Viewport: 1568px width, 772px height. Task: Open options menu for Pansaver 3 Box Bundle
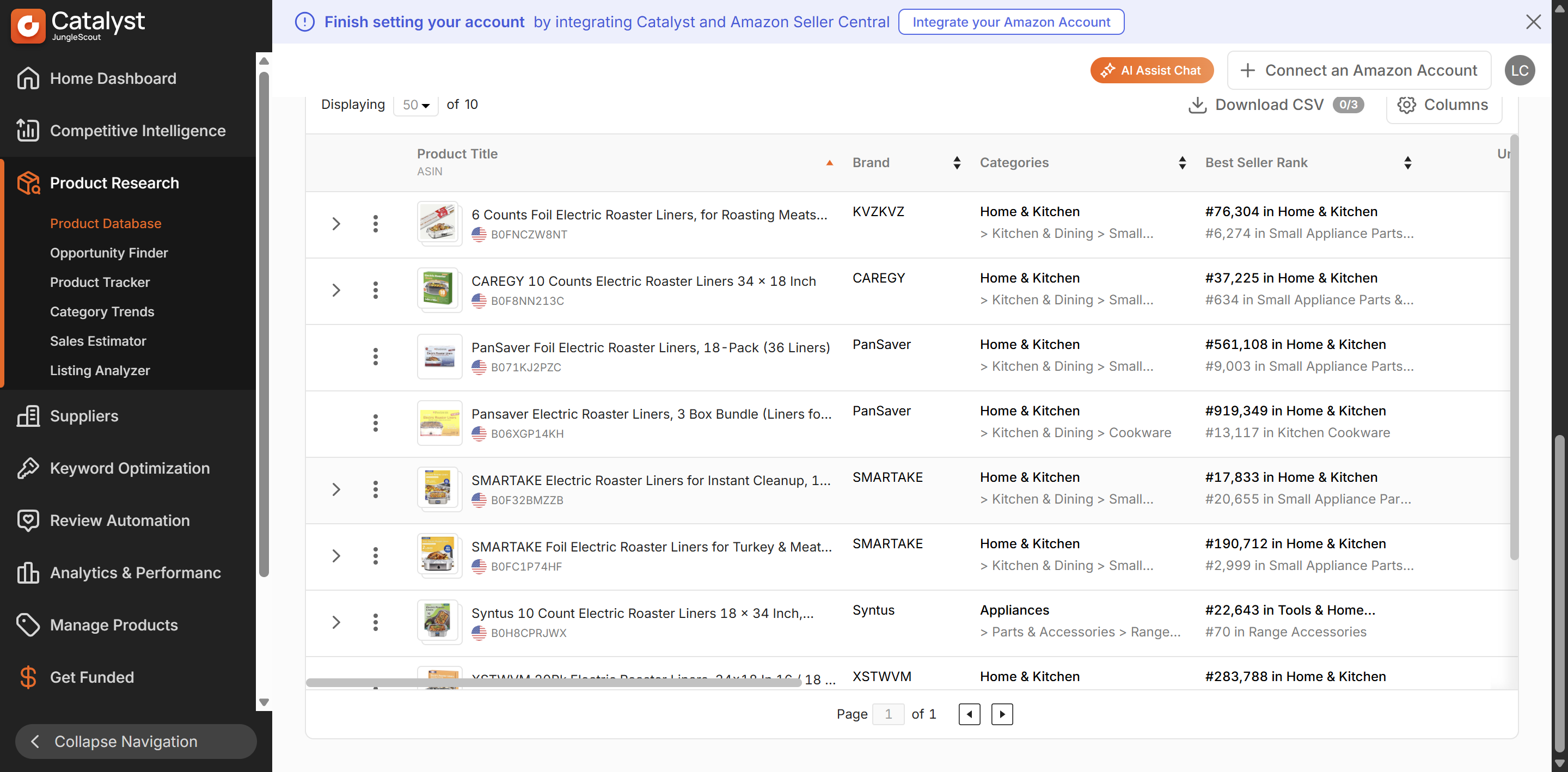tap(376, 423)
